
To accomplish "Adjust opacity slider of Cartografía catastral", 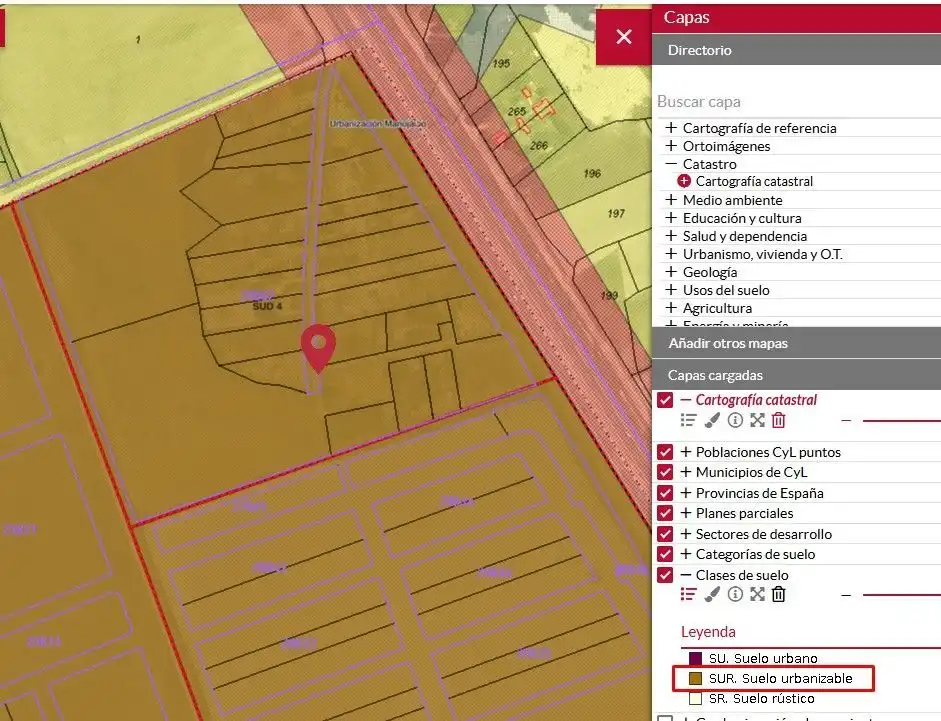I will point(901,421).
